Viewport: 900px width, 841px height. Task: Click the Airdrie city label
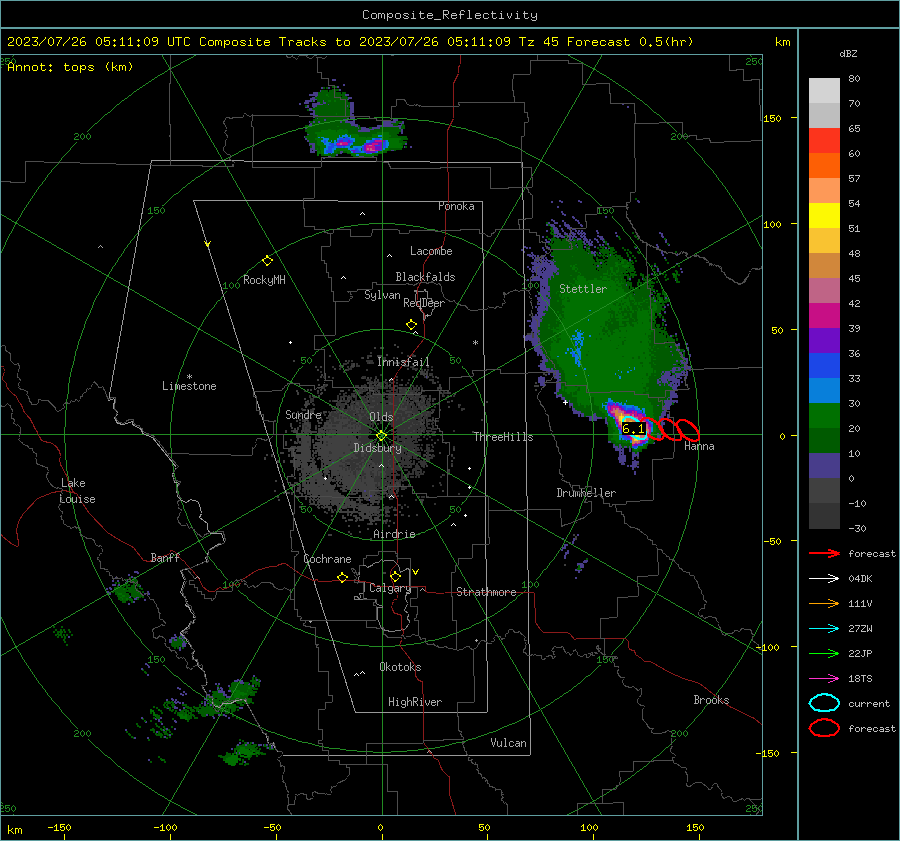(394, 534)
